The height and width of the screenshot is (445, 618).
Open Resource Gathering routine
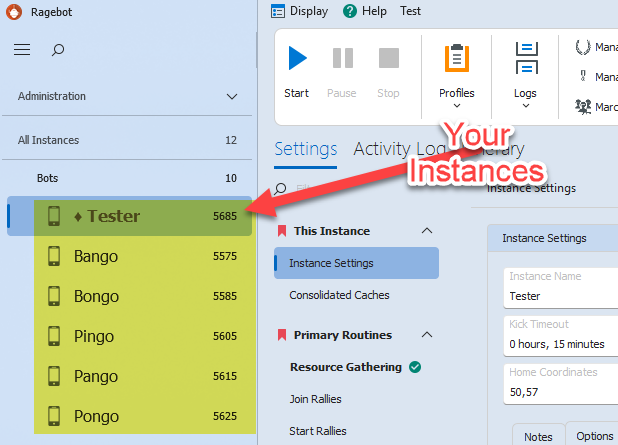pos(345,367)
